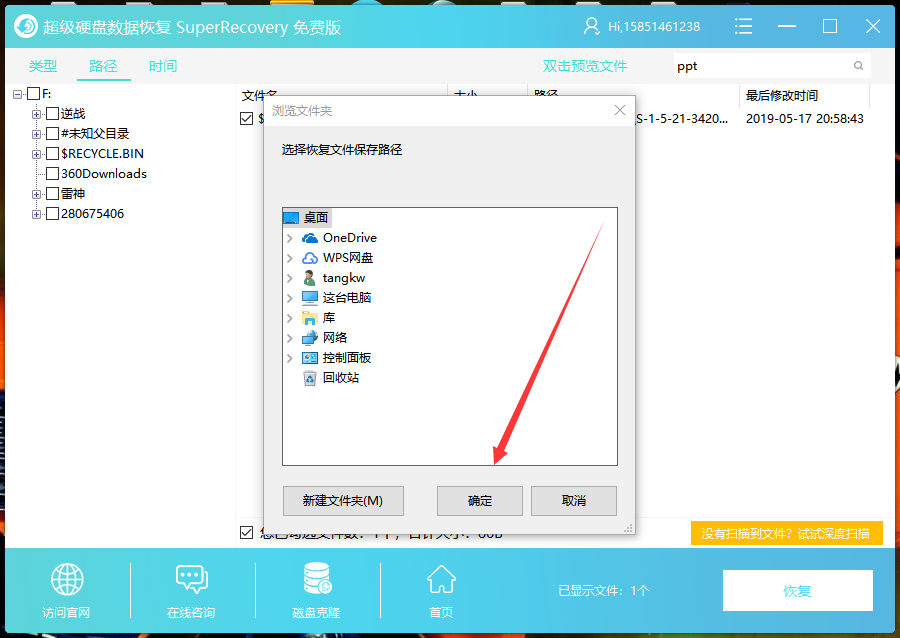Select the OneDrive cloud icon
This screenshot has width=900, height=638.
click(x=310, y=238)
